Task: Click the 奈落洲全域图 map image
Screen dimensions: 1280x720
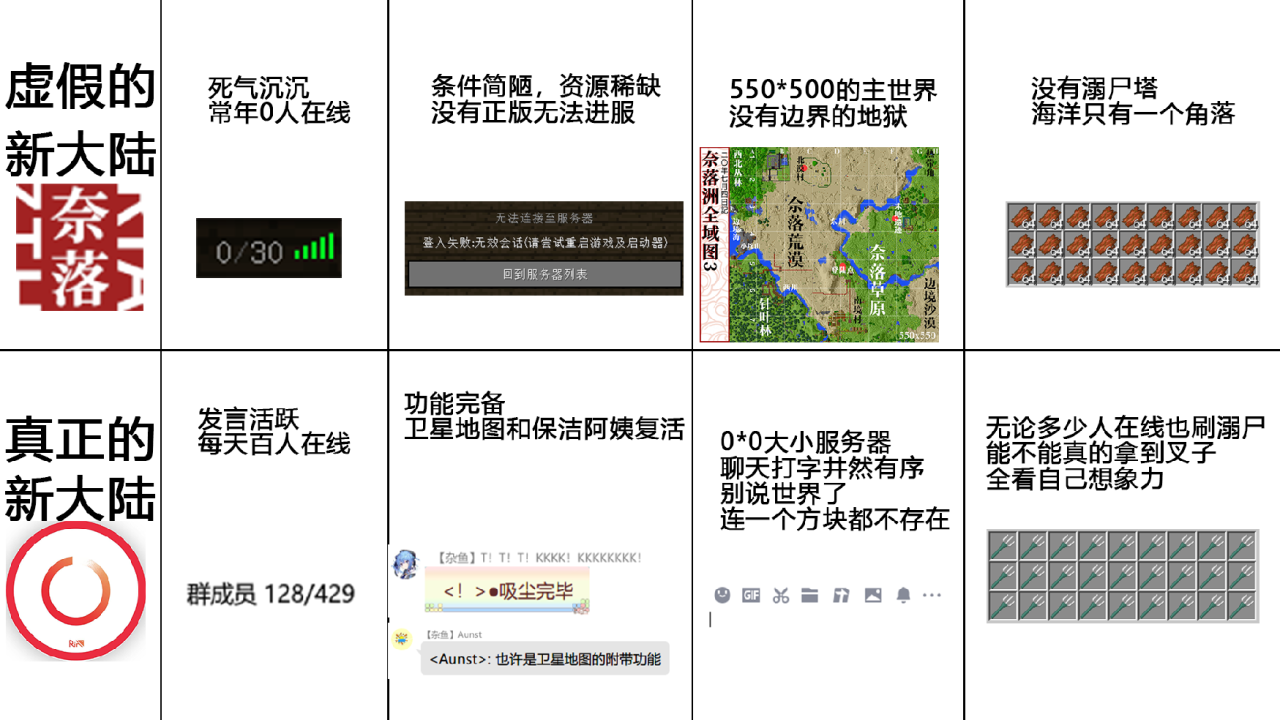Action: 819,245
